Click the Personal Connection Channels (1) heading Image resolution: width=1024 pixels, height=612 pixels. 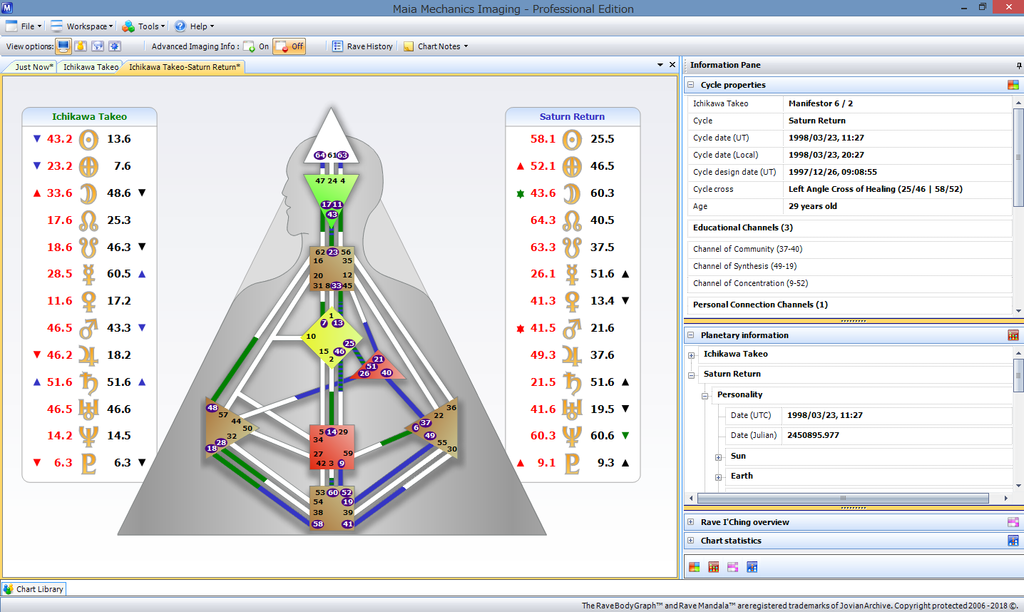[760, 304]
